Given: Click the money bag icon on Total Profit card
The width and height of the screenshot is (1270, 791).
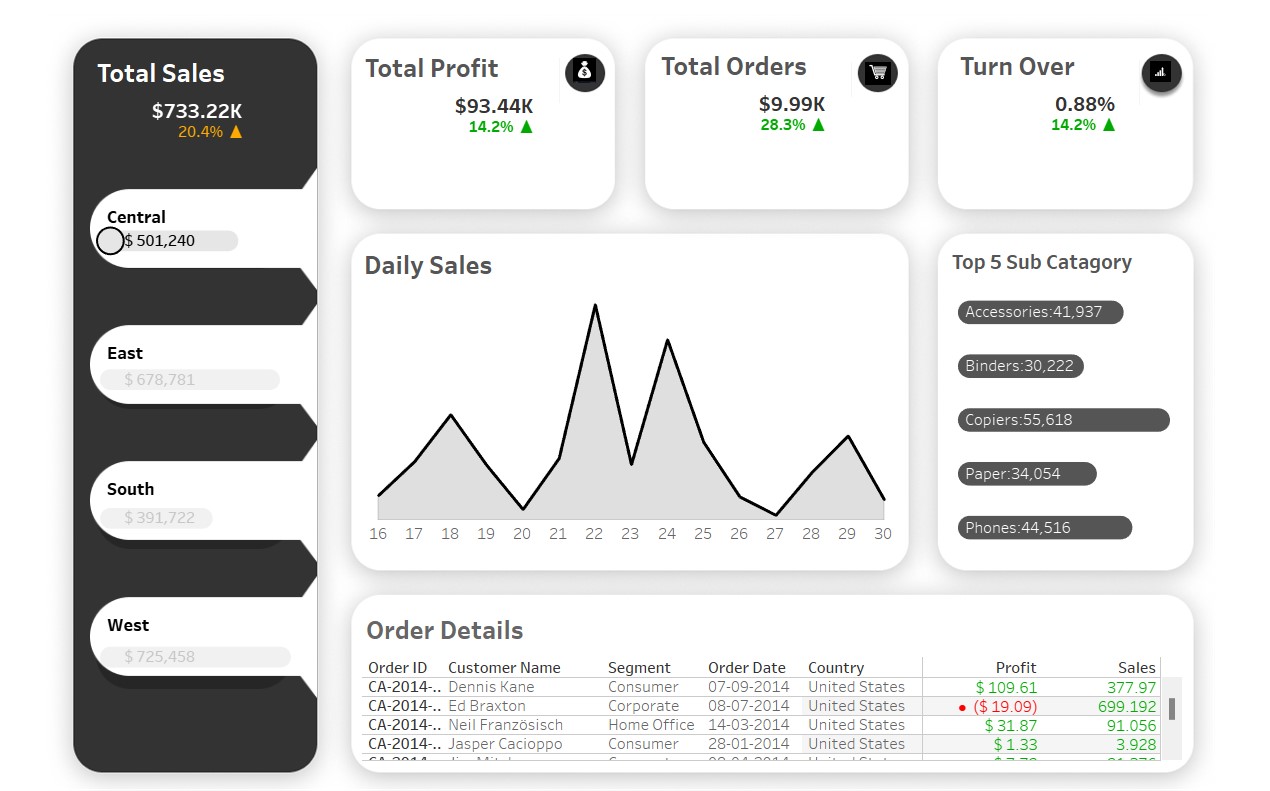Looking at the screenshot, I should 584,72.
